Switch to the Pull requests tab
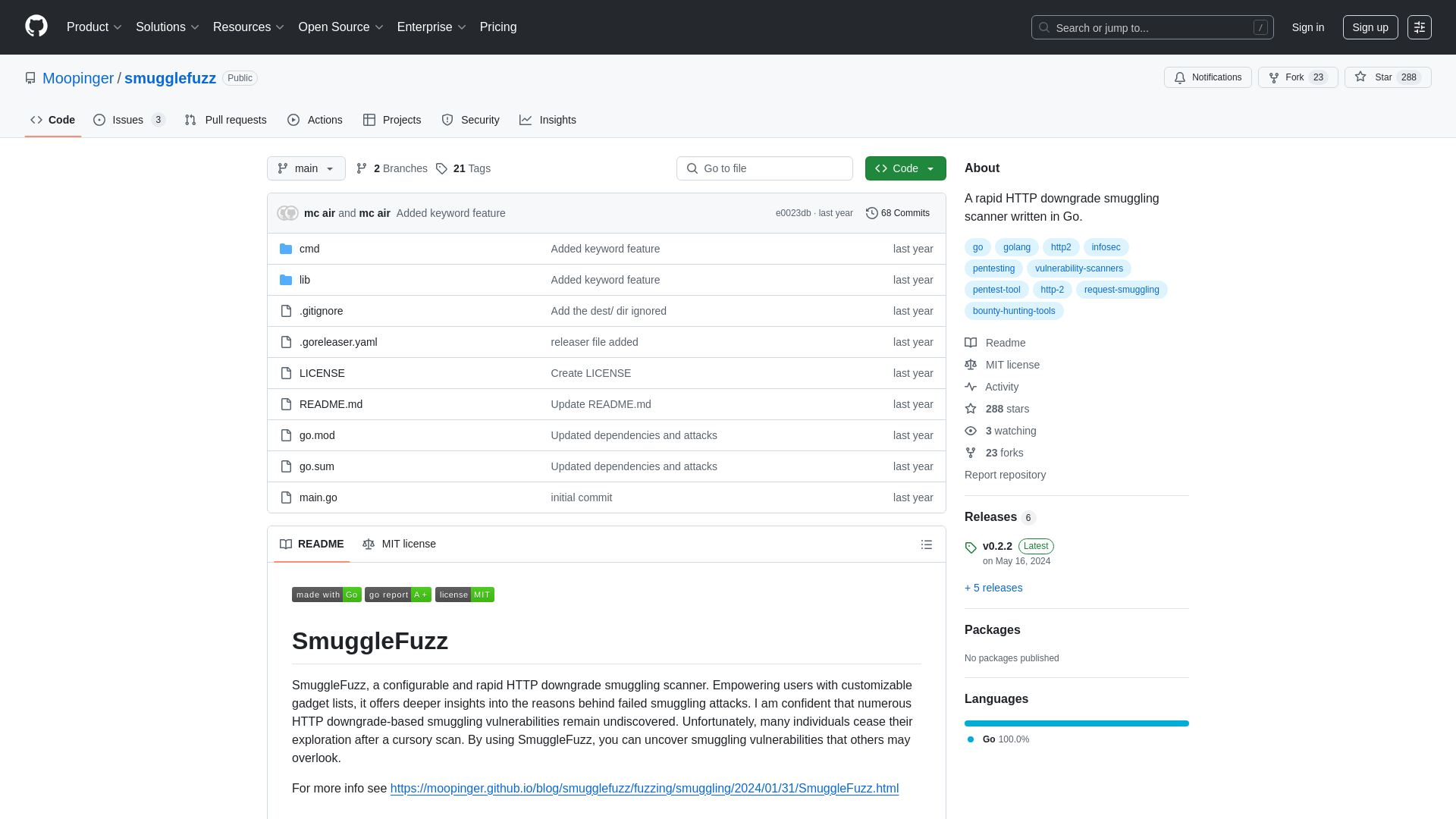Viewport: 1456px width, 819px height. 225,120
